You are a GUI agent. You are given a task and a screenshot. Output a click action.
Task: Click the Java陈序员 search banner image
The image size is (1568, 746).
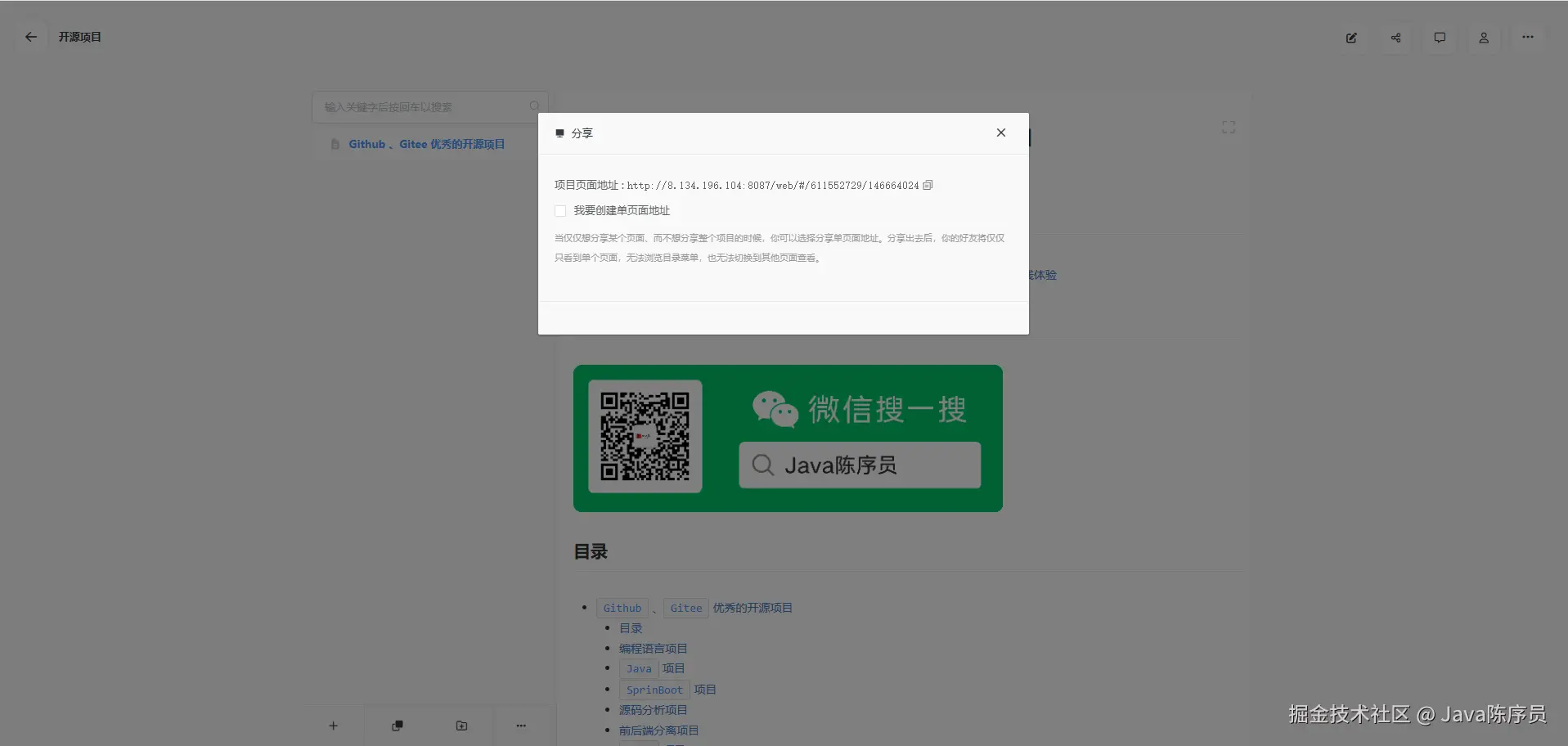coord(788,438)
